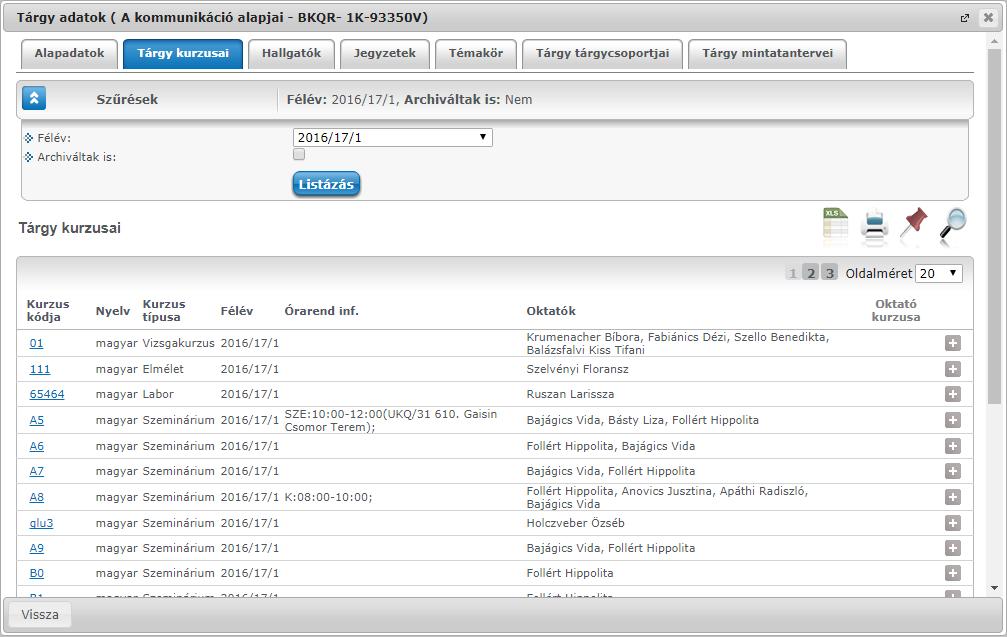Click the Oktató kurzusa column header
This screenshot has width=1007, height=637.
[896, 311]
